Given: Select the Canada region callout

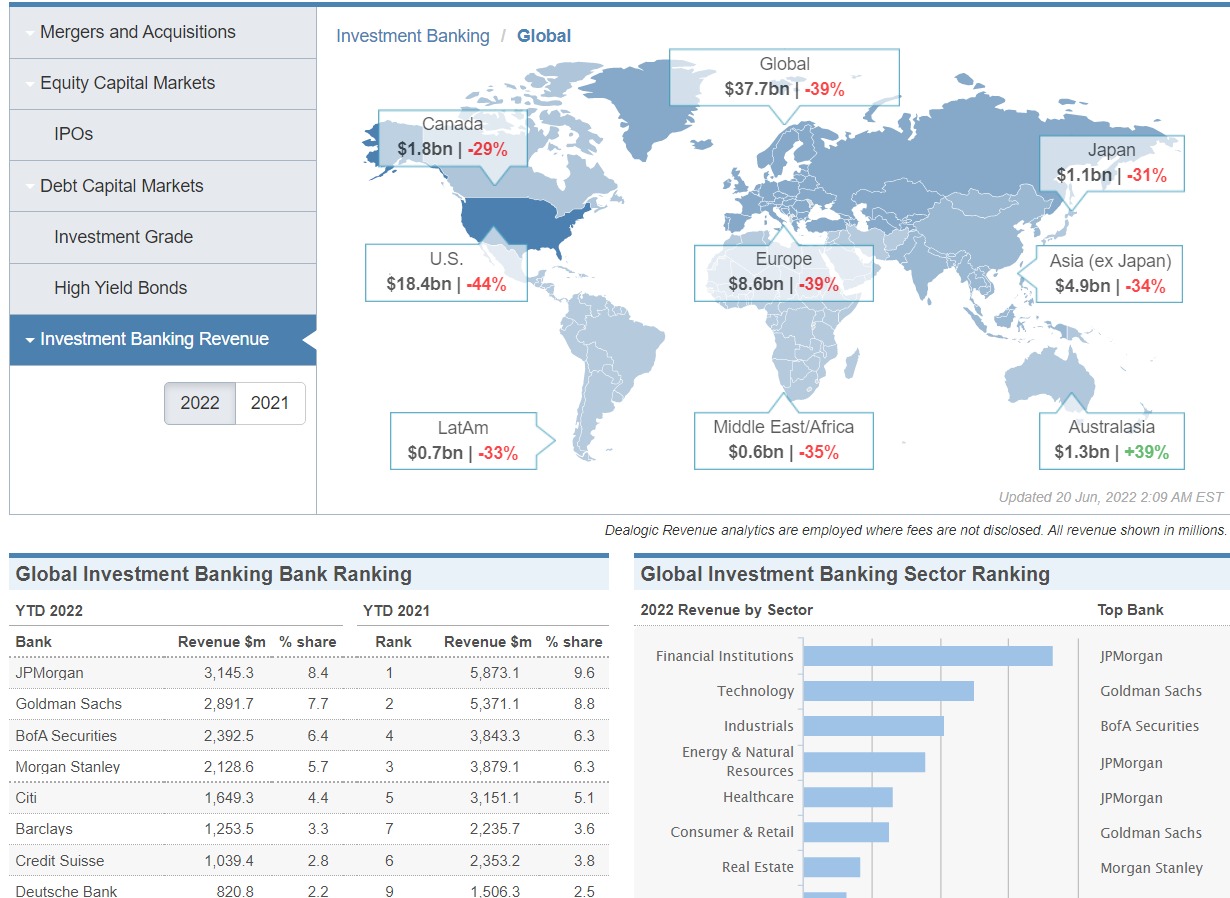Looking at the screenshot, I should [x=452, y=137].
